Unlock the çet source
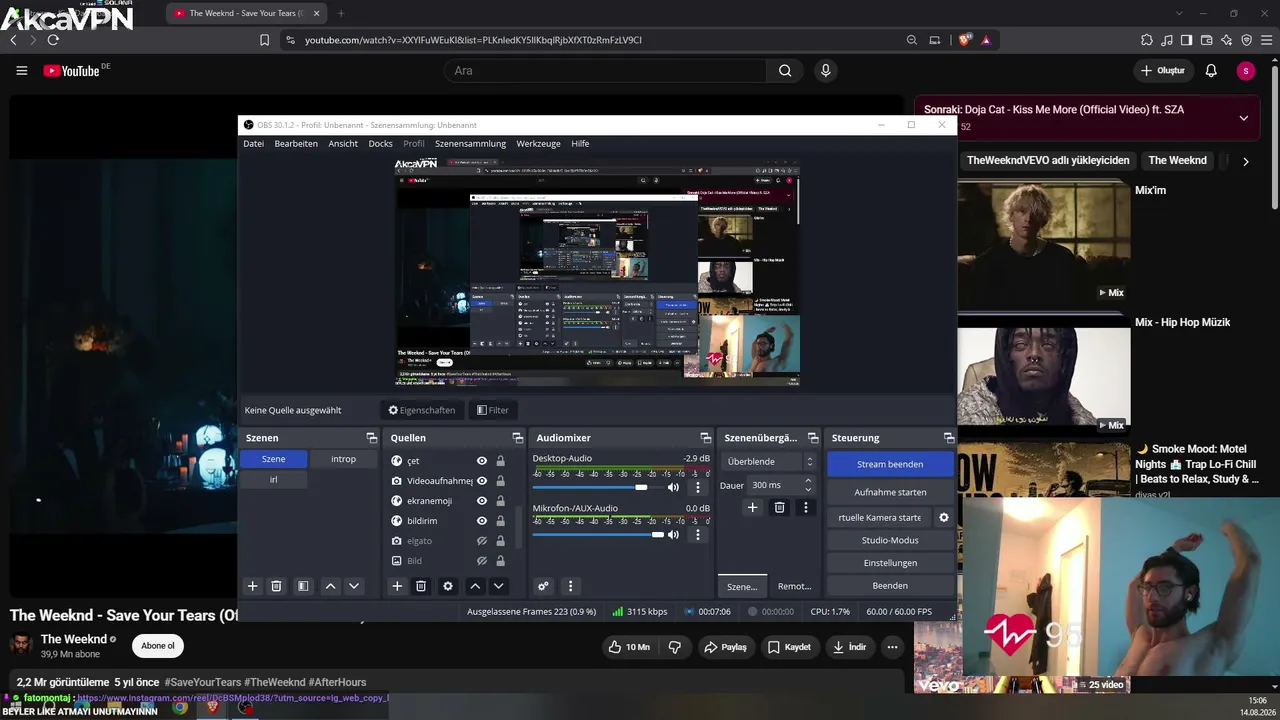The height and width of the screenshot is (720, 1280). tap(500, 461)
